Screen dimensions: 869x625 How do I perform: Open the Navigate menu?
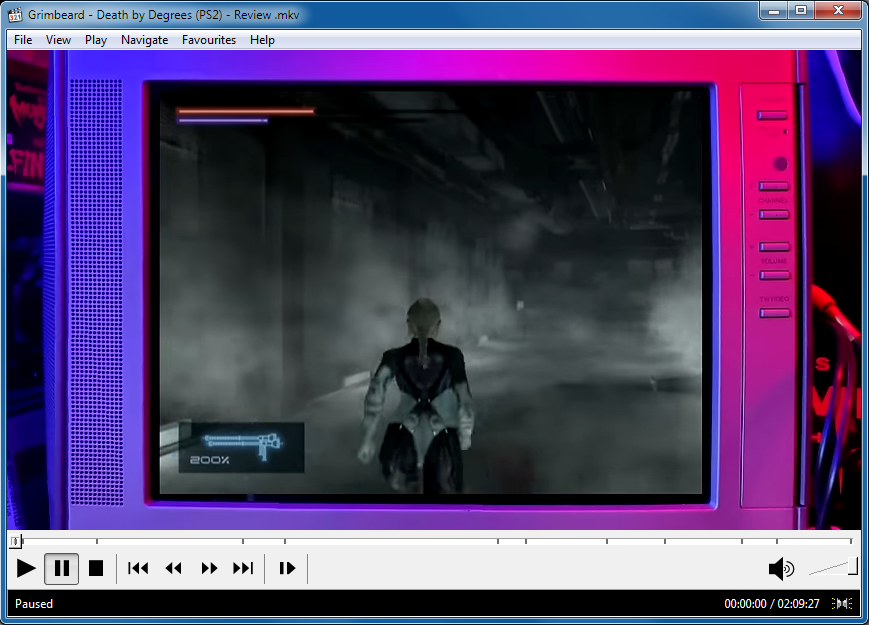pyautogui.click(x=145, y=40)
